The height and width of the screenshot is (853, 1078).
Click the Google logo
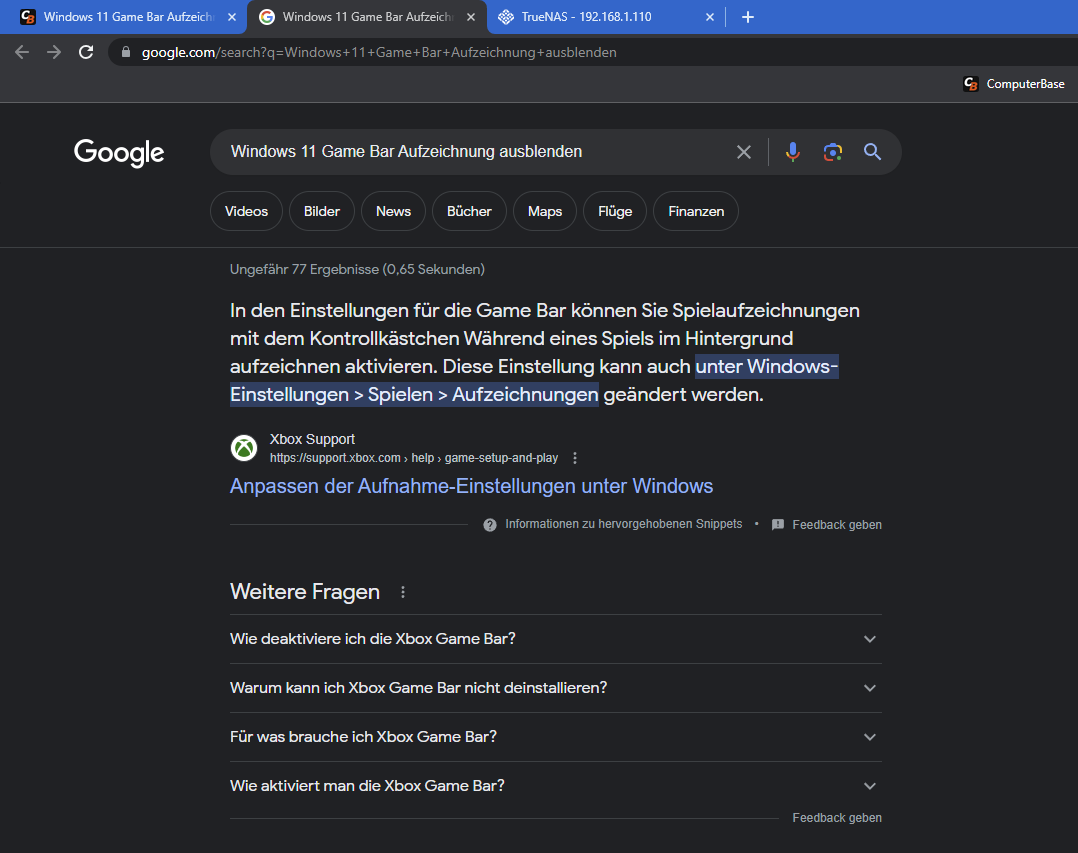119,153
